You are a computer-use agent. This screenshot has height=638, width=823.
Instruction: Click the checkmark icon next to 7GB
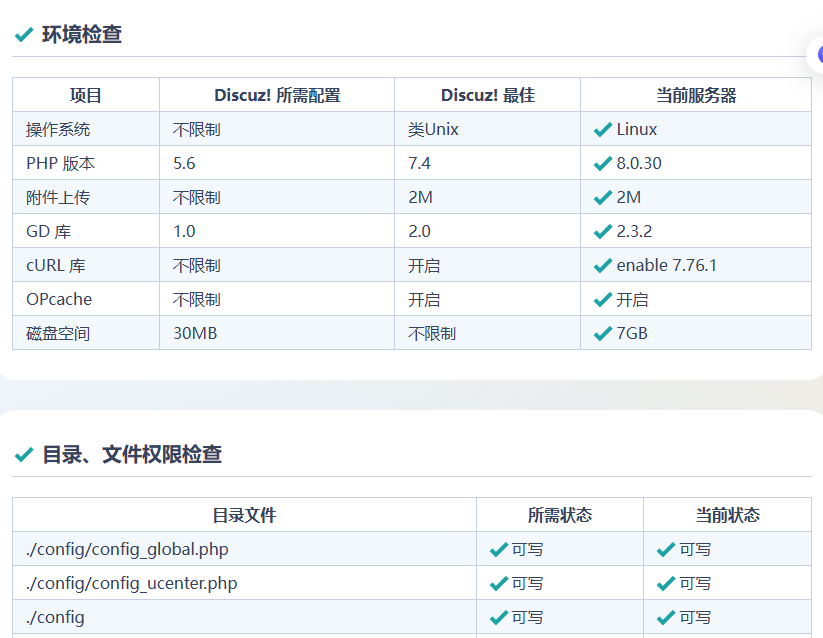(603, 334)
